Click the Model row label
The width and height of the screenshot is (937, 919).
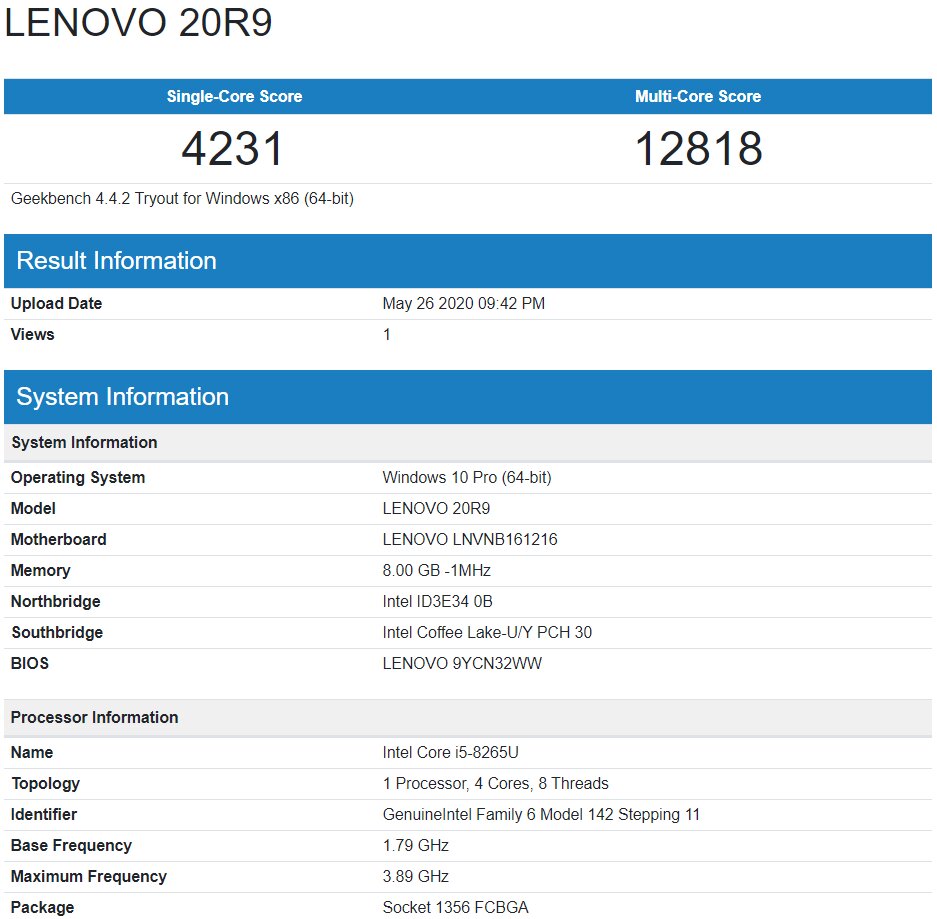[x=33, y=508]
